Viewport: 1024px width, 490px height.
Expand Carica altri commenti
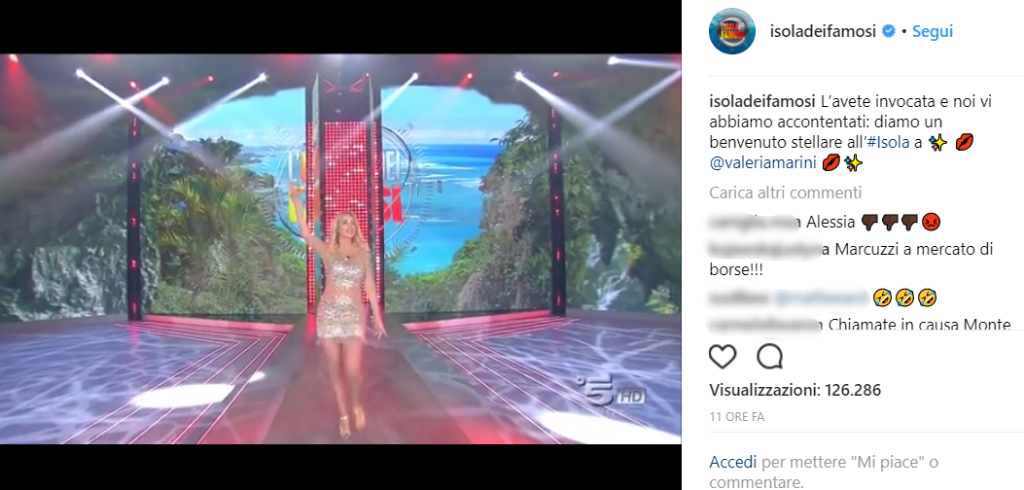click(786, 193)
